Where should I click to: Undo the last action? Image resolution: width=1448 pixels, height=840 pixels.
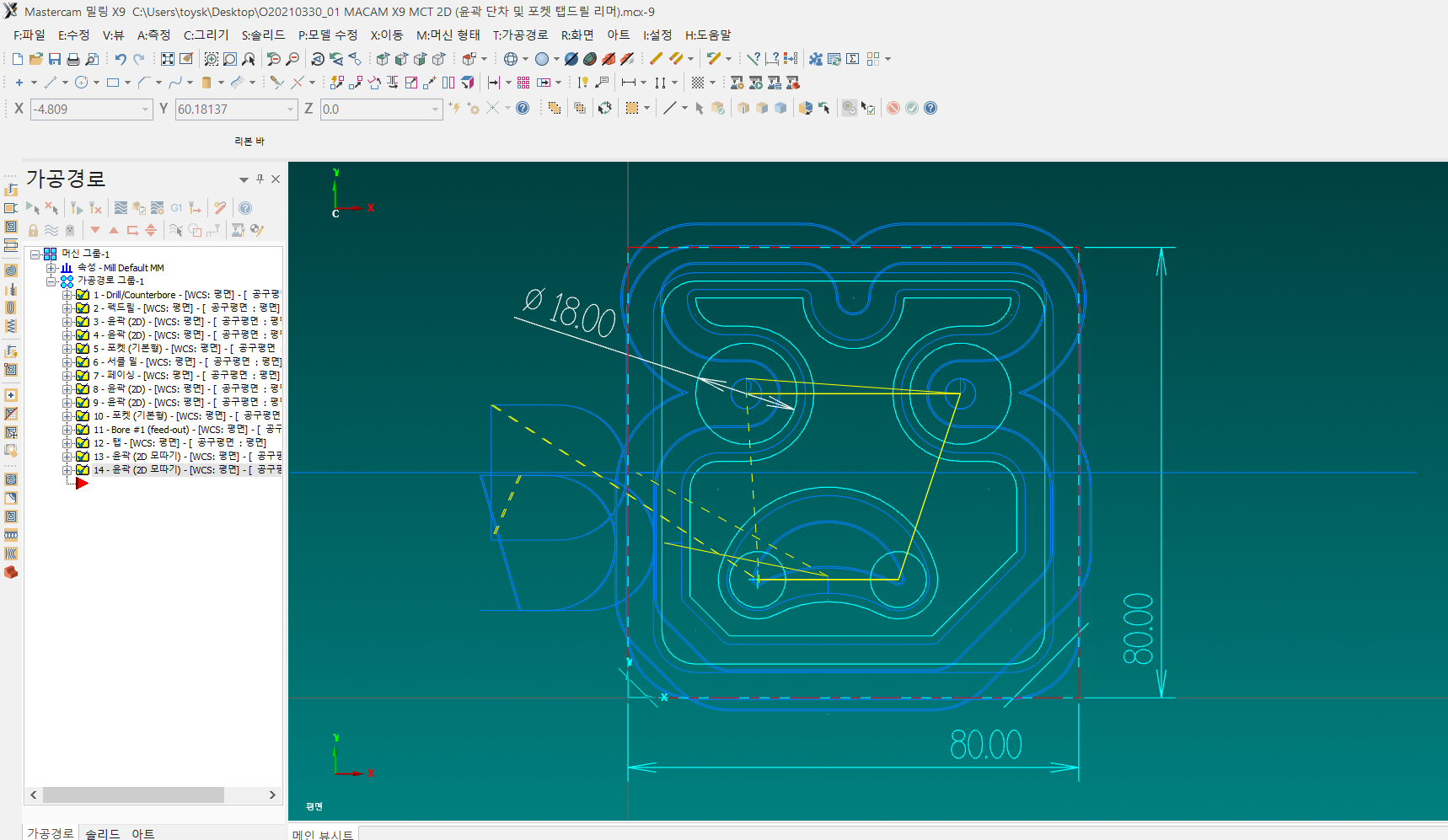[x=121, y=59]
